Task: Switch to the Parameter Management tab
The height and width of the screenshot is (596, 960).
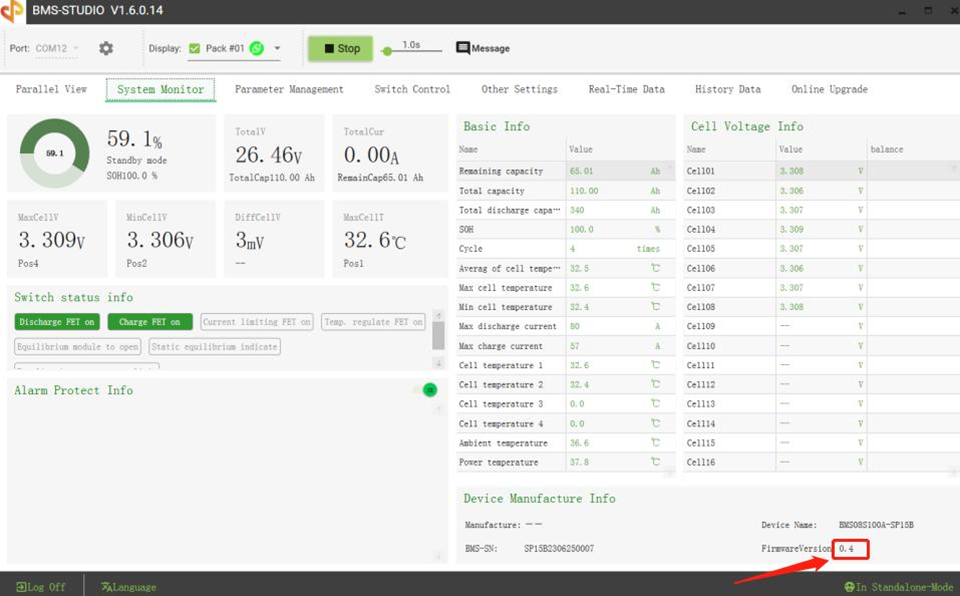Action: coord(289,88)
